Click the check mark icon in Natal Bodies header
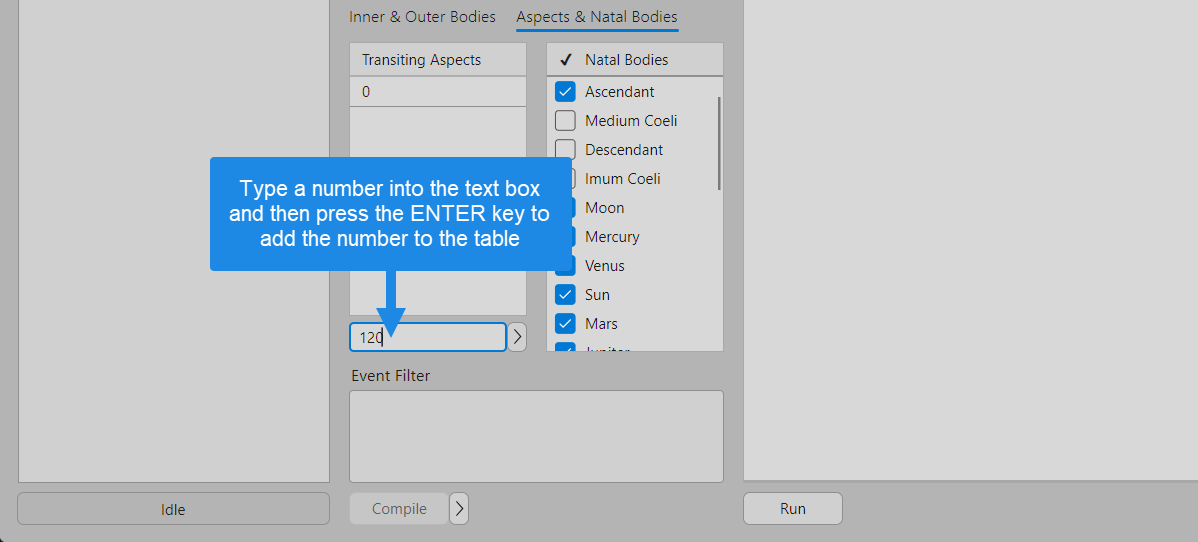The width and height of the screenshot is (1198, 542). pos(565,60)
